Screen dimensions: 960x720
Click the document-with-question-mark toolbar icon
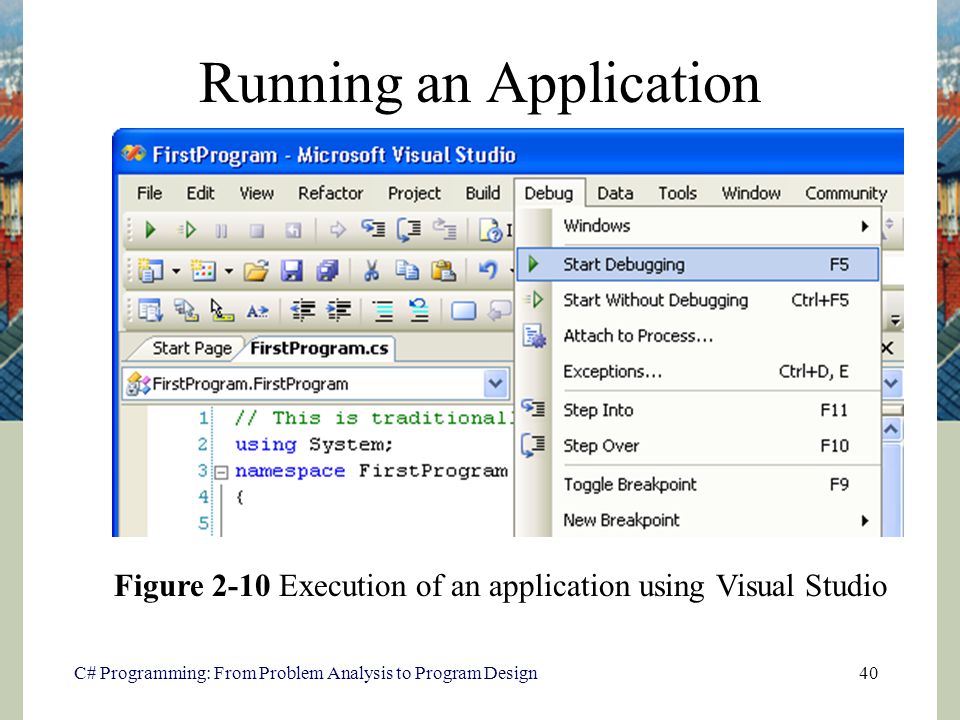pos(490,230)
